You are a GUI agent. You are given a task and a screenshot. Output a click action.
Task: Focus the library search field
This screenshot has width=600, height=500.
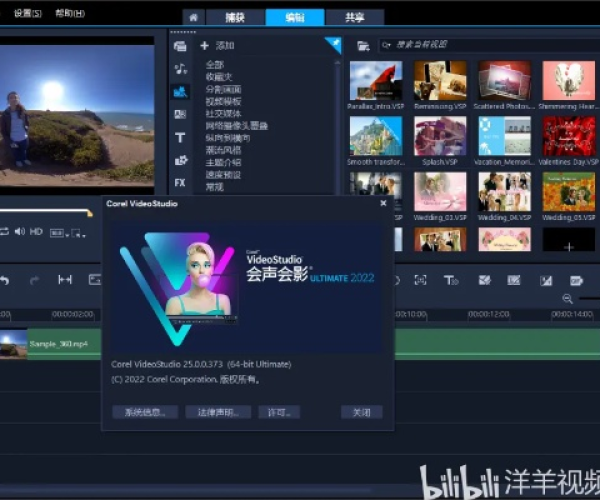tap(489, 45)
